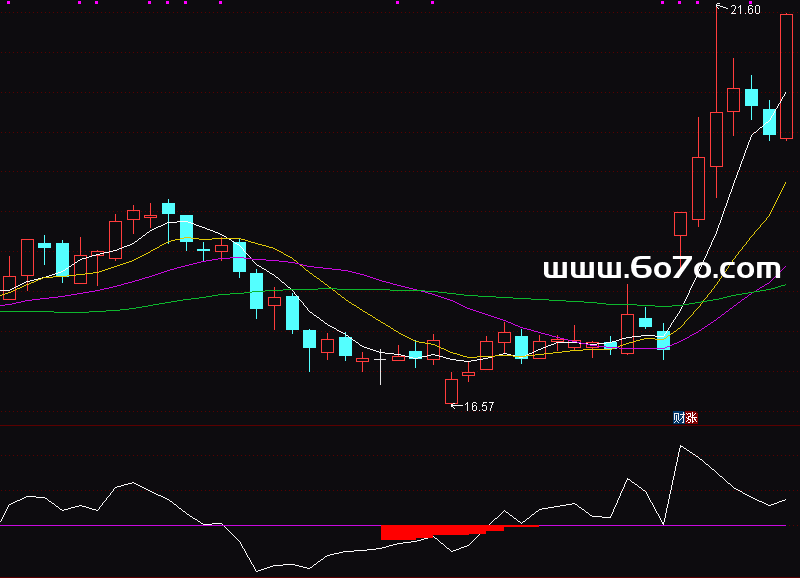This screenshot has height=578, width=800.
Task: Click the red histogram bar in indicator panel
Action: [x=440, y=532]
